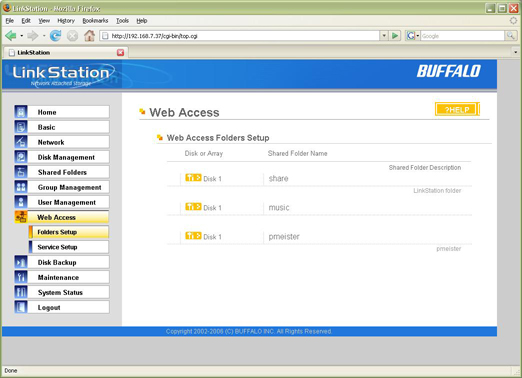Screen dimensions: 522x378
Task: Open the Bookmarks menu
Action: (95, 21)
